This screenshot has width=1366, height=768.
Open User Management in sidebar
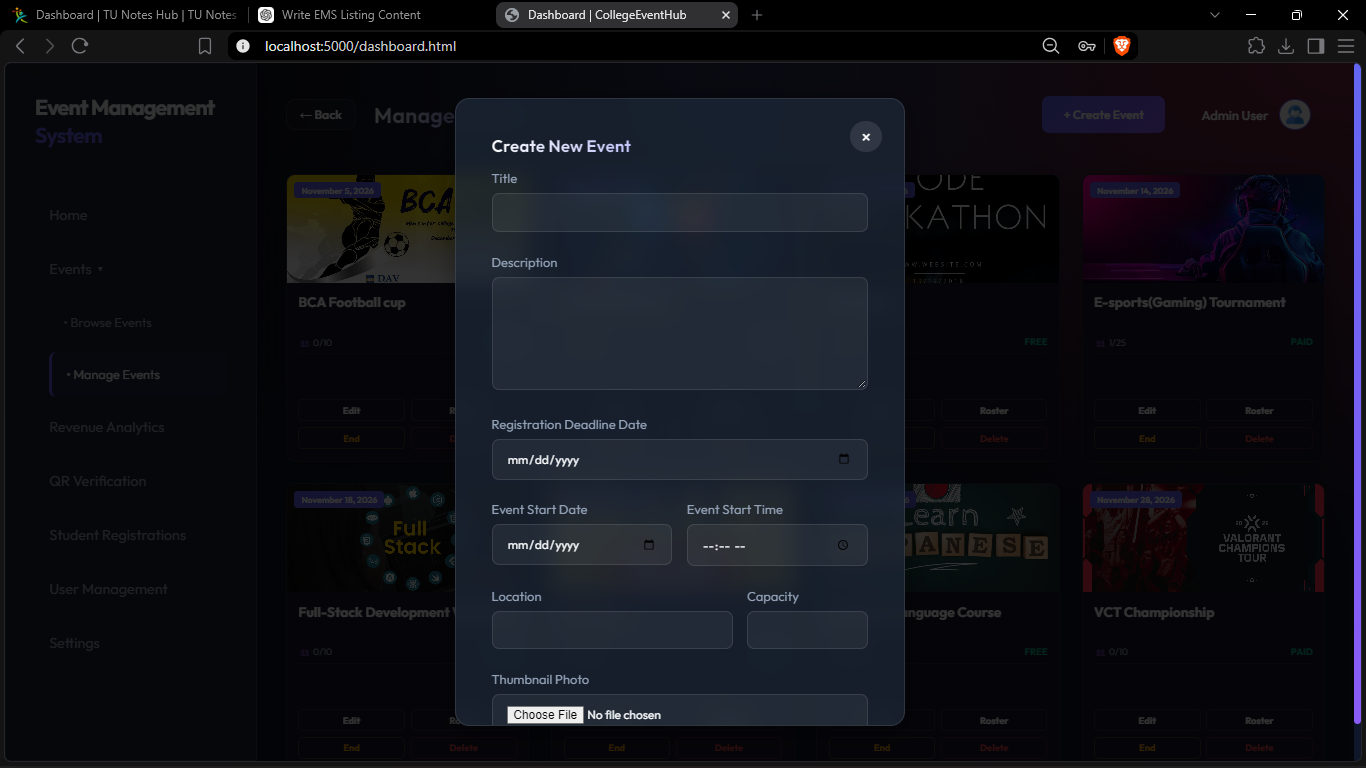click(x=109, y=589)
